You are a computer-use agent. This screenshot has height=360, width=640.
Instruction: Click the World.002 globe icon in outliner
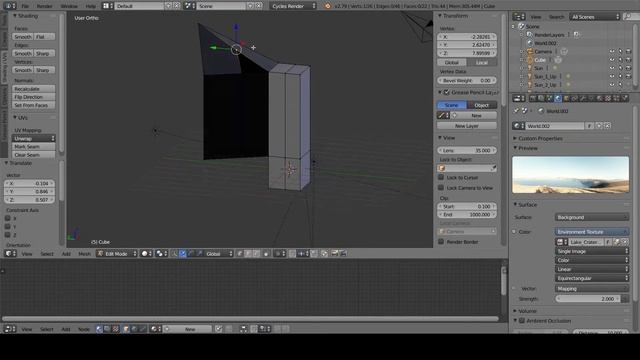click(x=530, y=43)
